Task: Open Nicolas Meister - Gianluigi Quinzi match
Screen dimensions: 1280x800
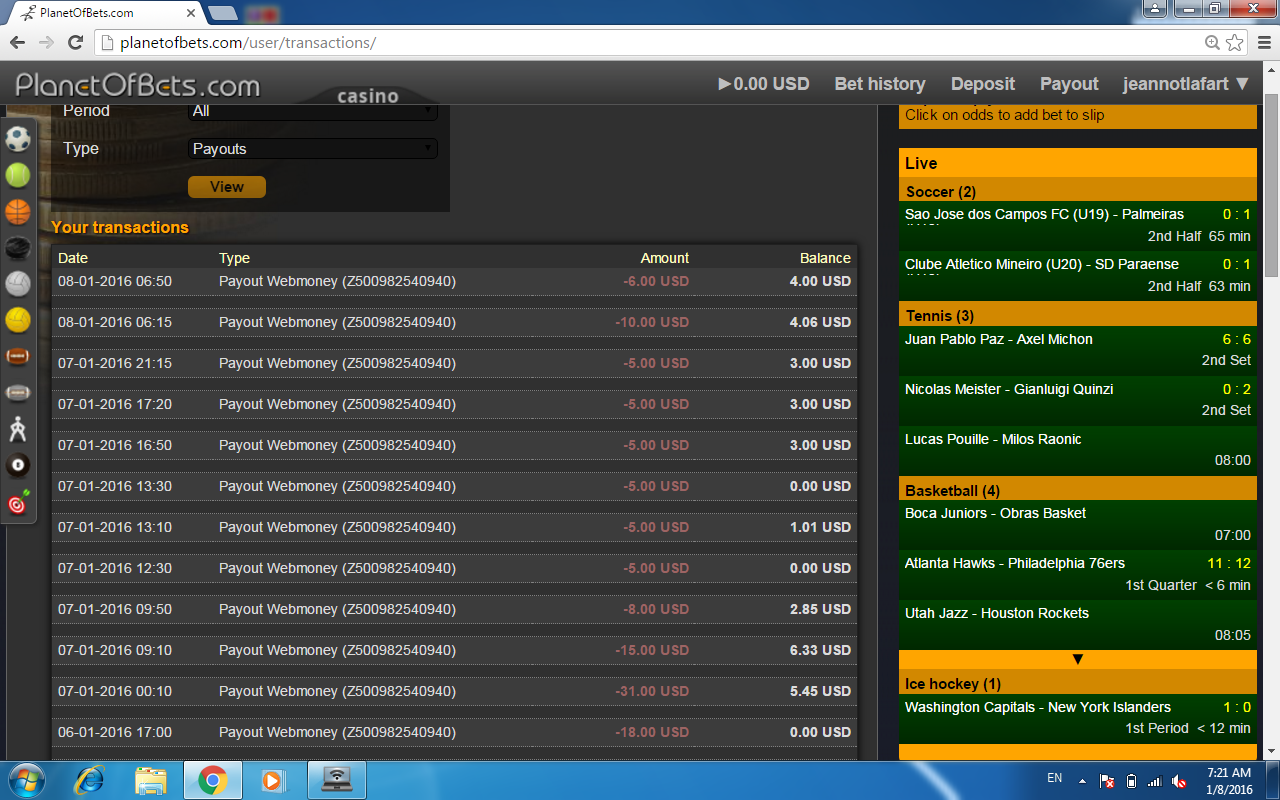Action: click(x=1077, y=400)
